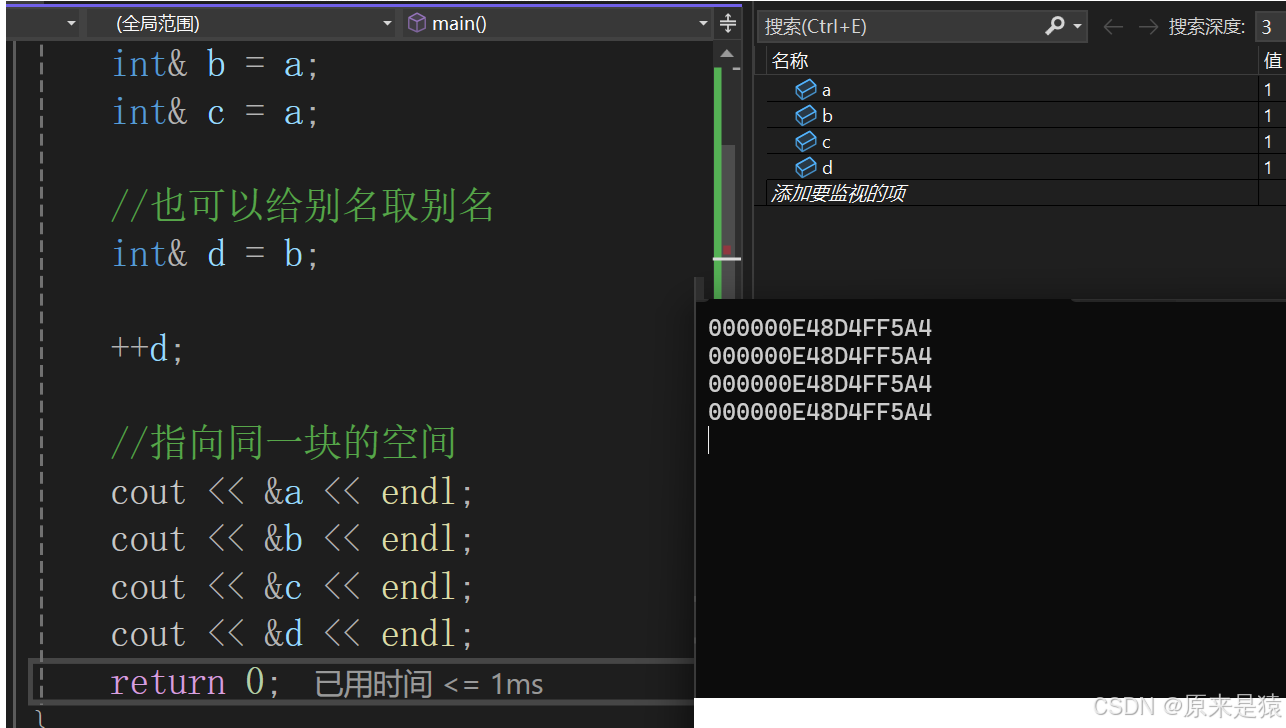Image resolution: width=1286 pixels, height=728 pixels.
Task: Select the variable icon for watch item d
Action: 806,167
